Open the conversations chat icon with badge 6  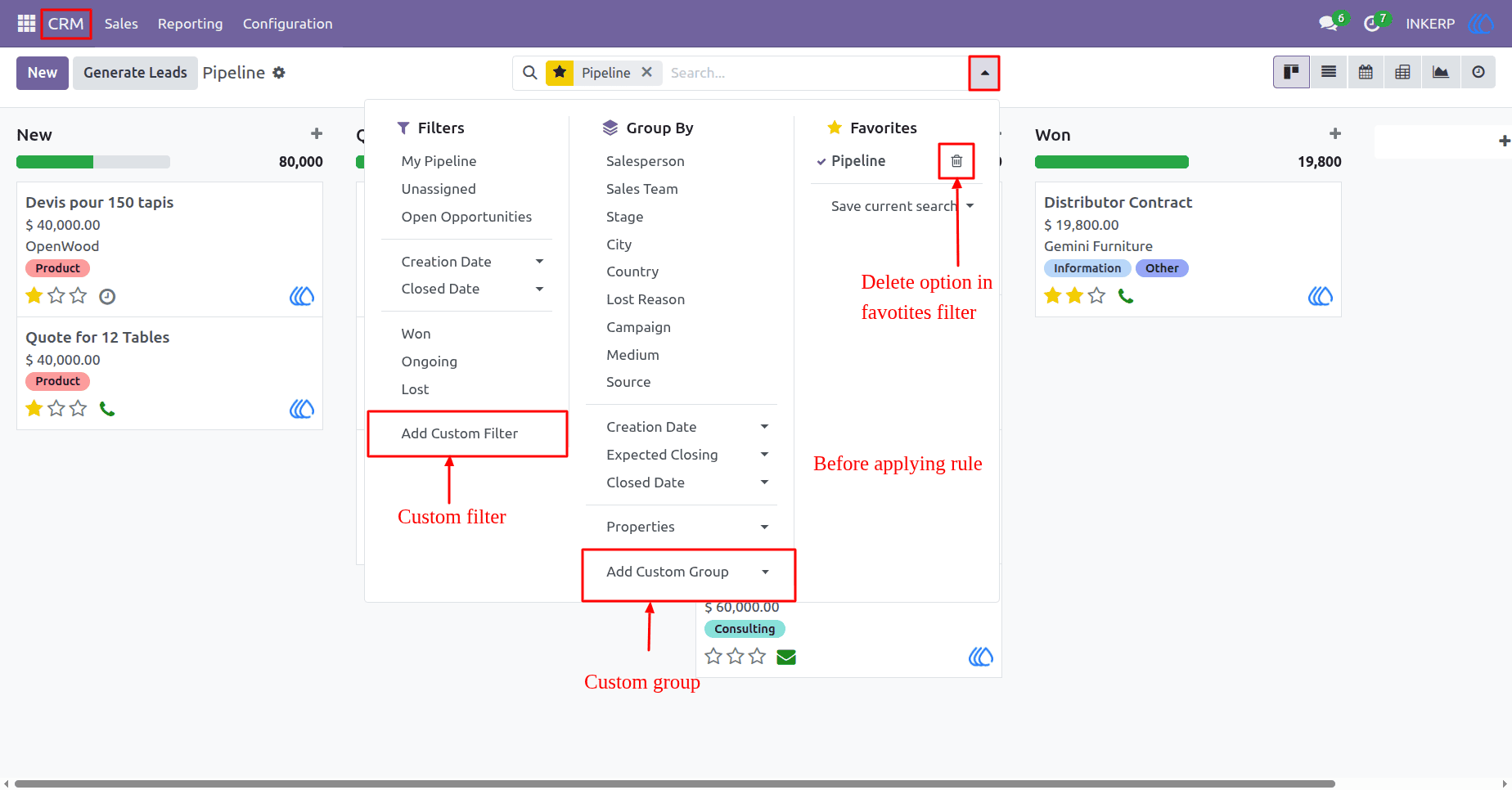(x=1329, y=24)
